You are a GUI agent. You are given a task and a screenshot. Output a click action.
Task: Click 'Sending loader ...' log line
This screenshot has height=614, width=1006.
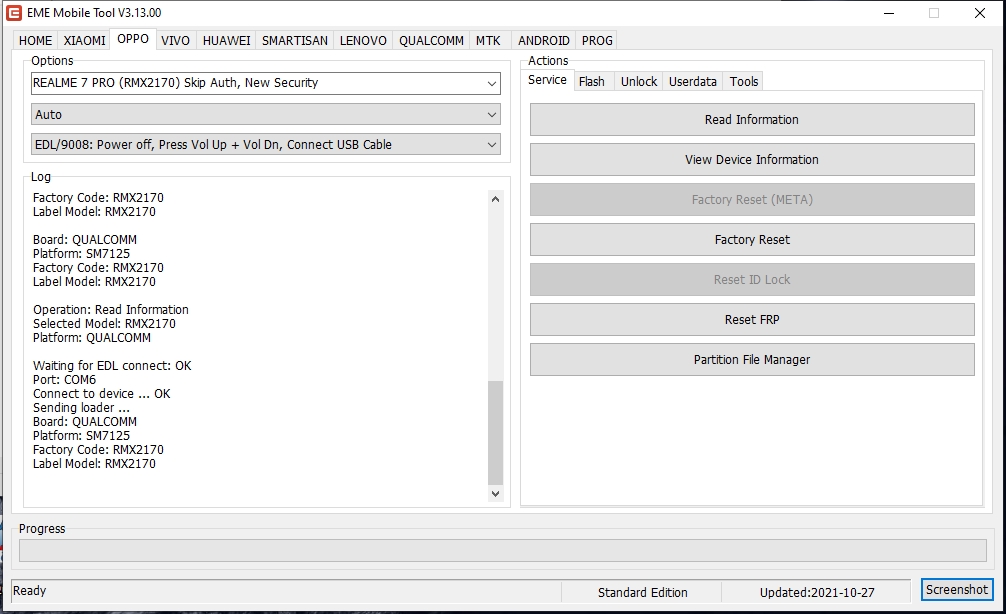[81, 407]
